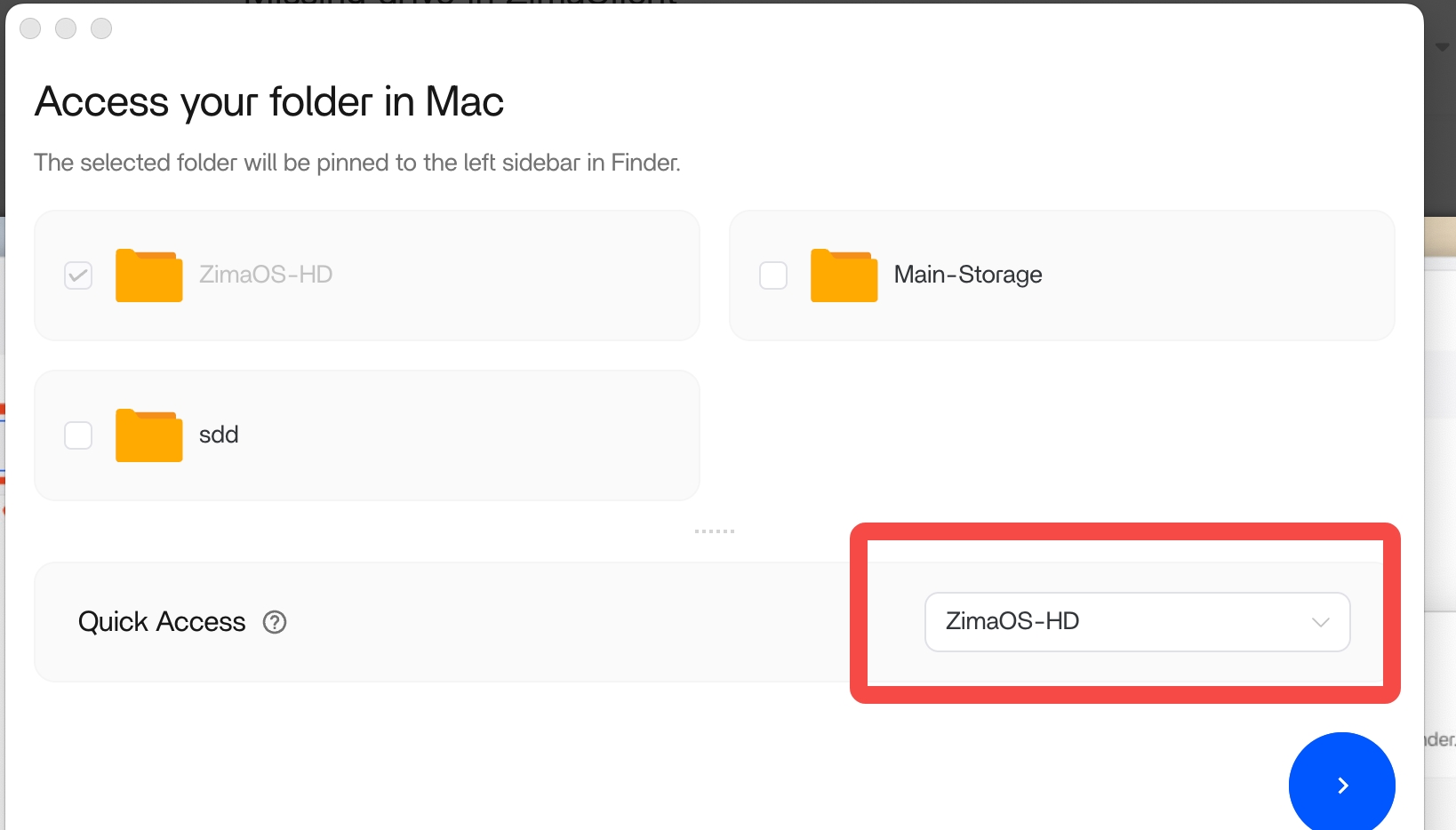
Task: Grab the dotted divider handle above Quick Access
Action: pyautogui.click(x=714, y=531)
